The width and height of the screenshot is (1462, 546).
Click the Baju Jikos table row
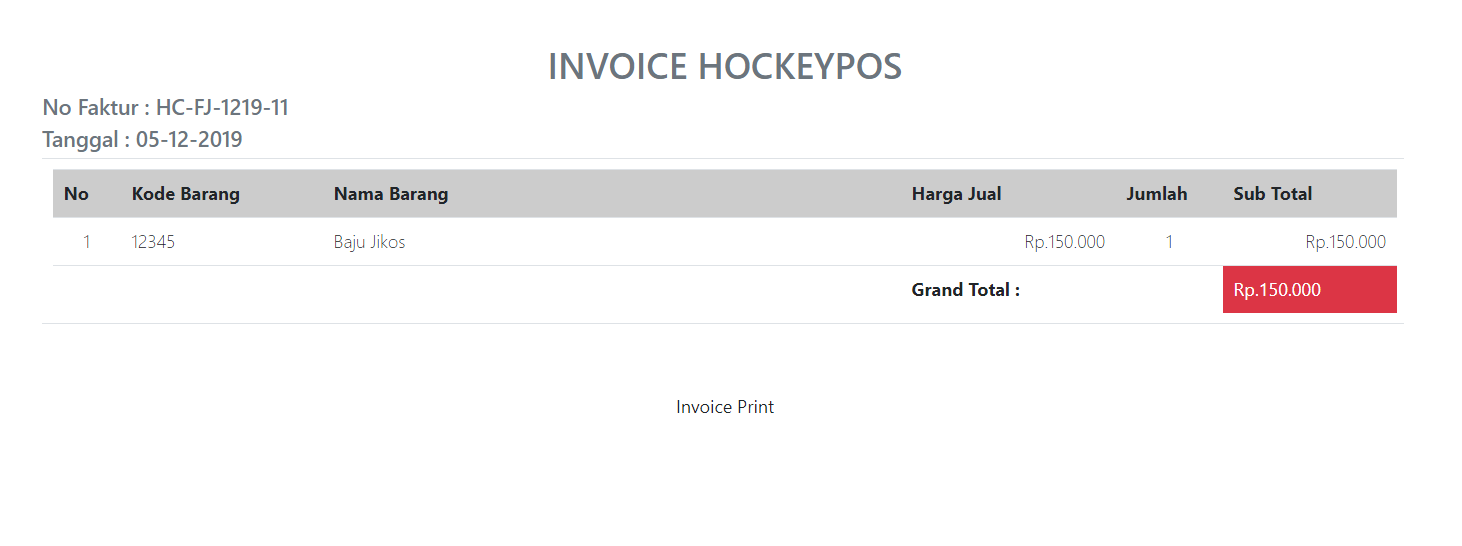pos(725,242)
